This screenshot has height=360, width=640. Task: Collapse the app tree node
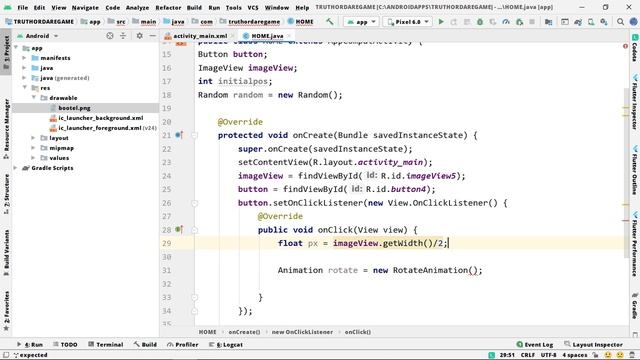pyautogui.click(x=16, y=48)
